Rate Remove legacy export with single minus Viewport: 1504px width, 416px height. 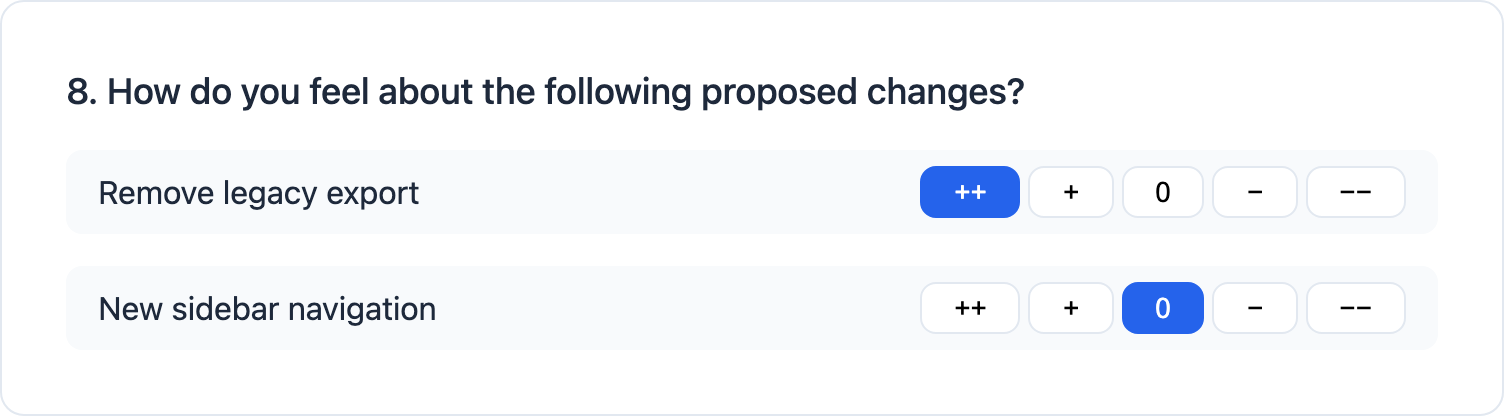1254,192
